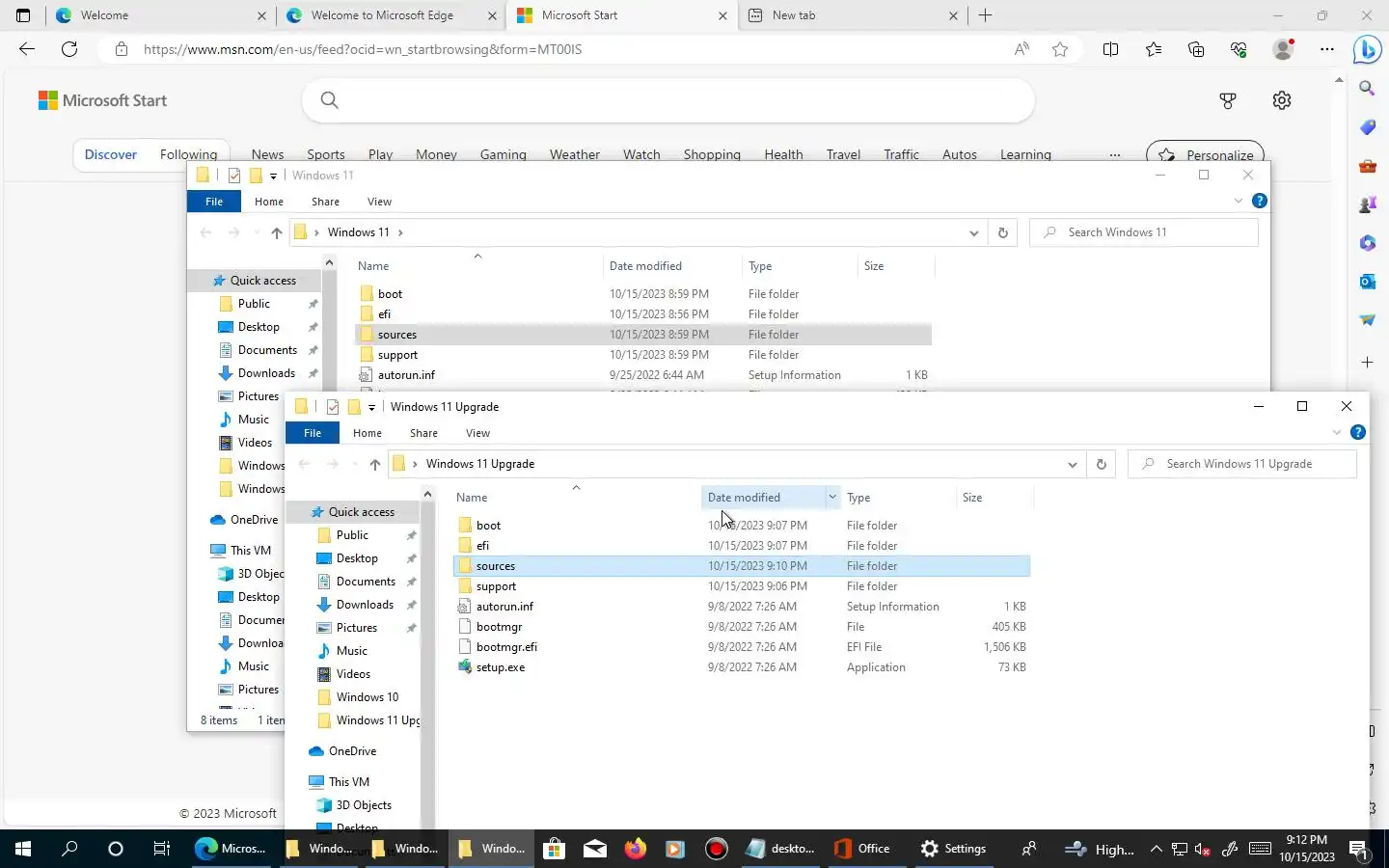The image size is (1389, 868).
Task: Open Split screen icon in Edge toolbar
Action: 1111,49
